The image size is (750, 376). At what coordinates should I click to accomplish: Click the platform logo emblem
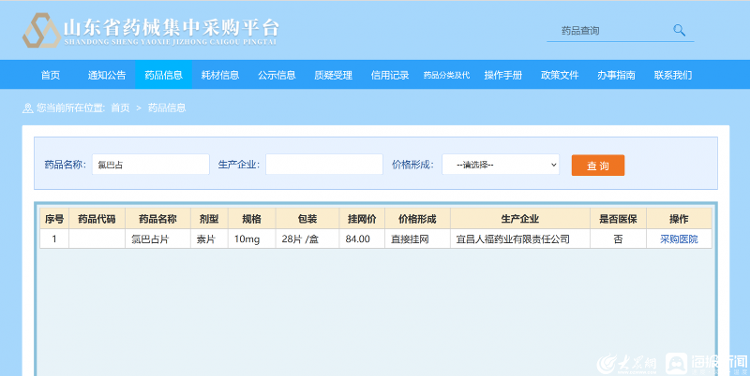click(41, 30)
